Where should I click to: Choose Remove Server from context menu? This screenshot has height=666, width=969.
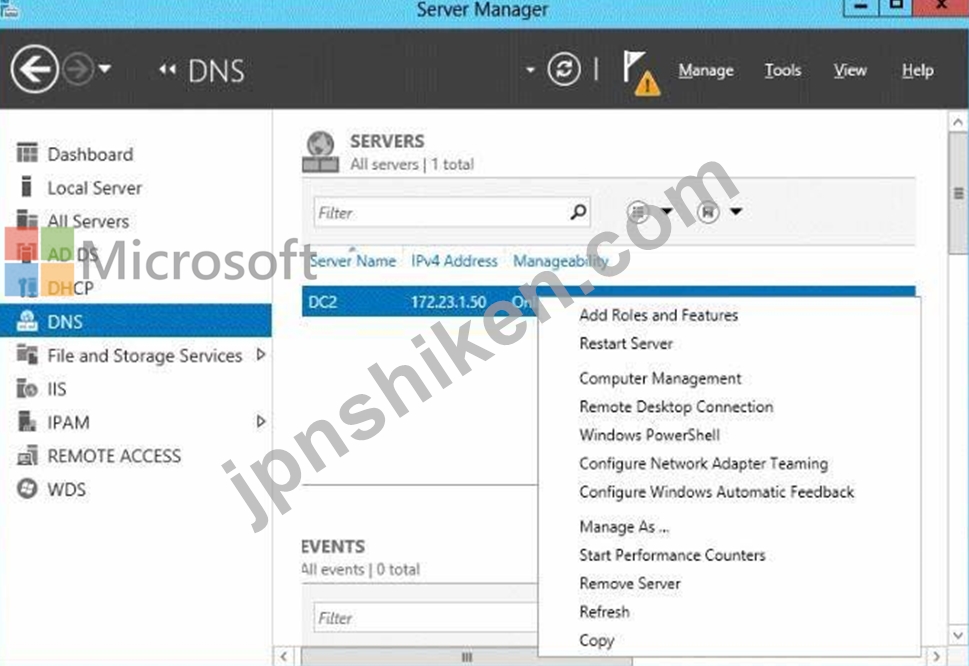[x=630, y=584]
